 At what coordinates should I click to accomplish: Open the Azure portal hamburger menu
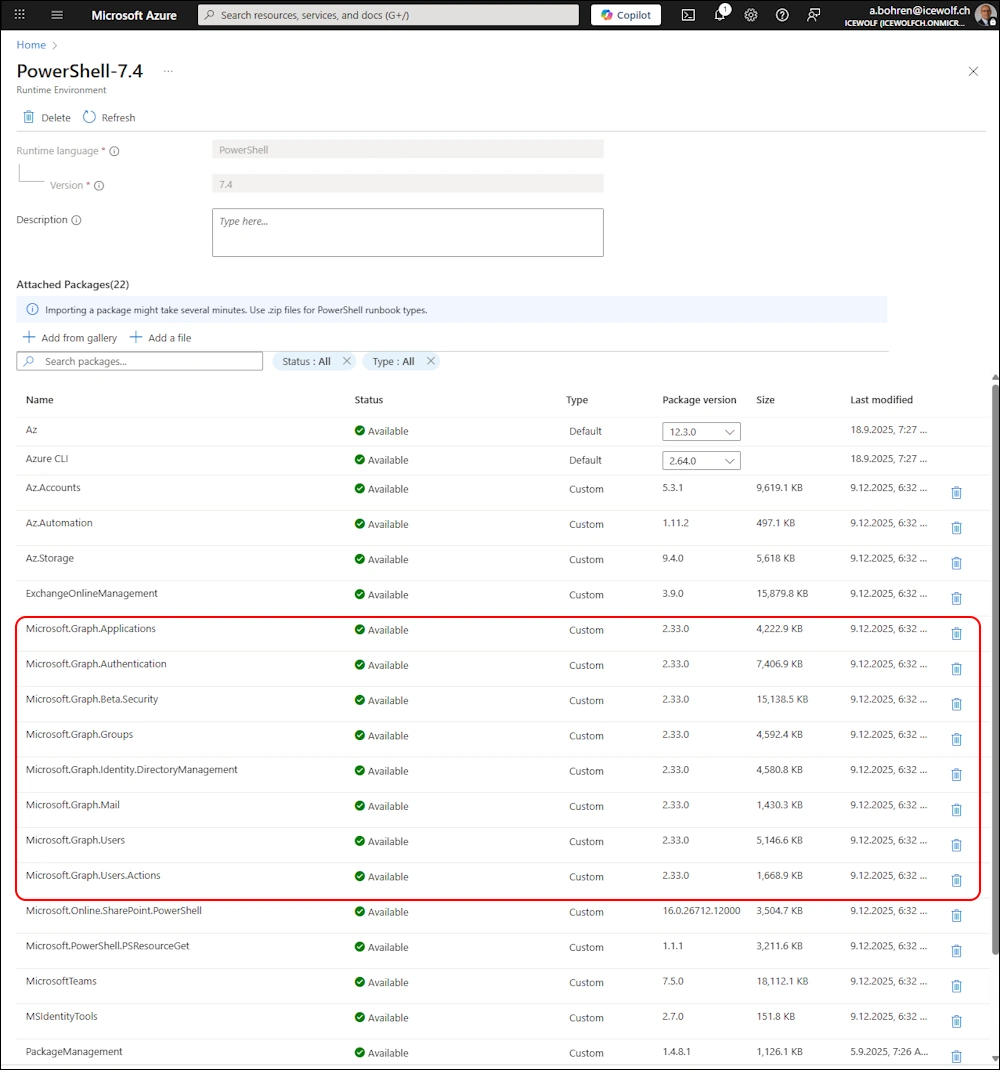coord(57,15)
